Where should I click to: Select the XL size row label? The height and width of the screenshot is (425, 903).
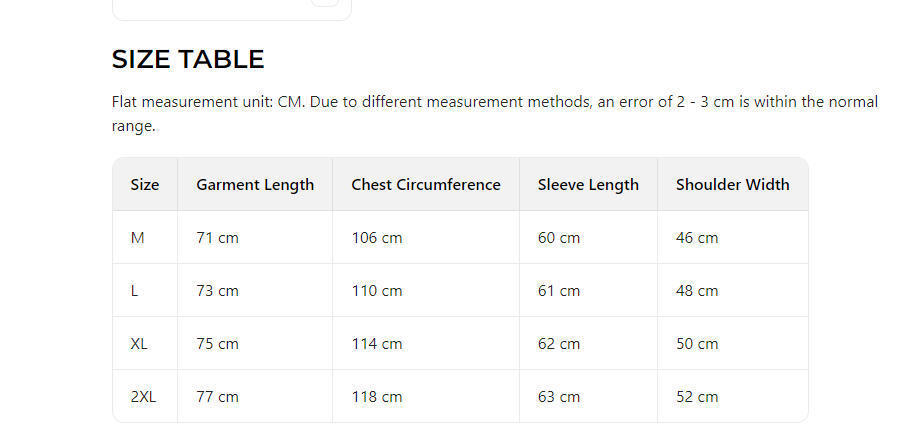(x=139, y=344)
